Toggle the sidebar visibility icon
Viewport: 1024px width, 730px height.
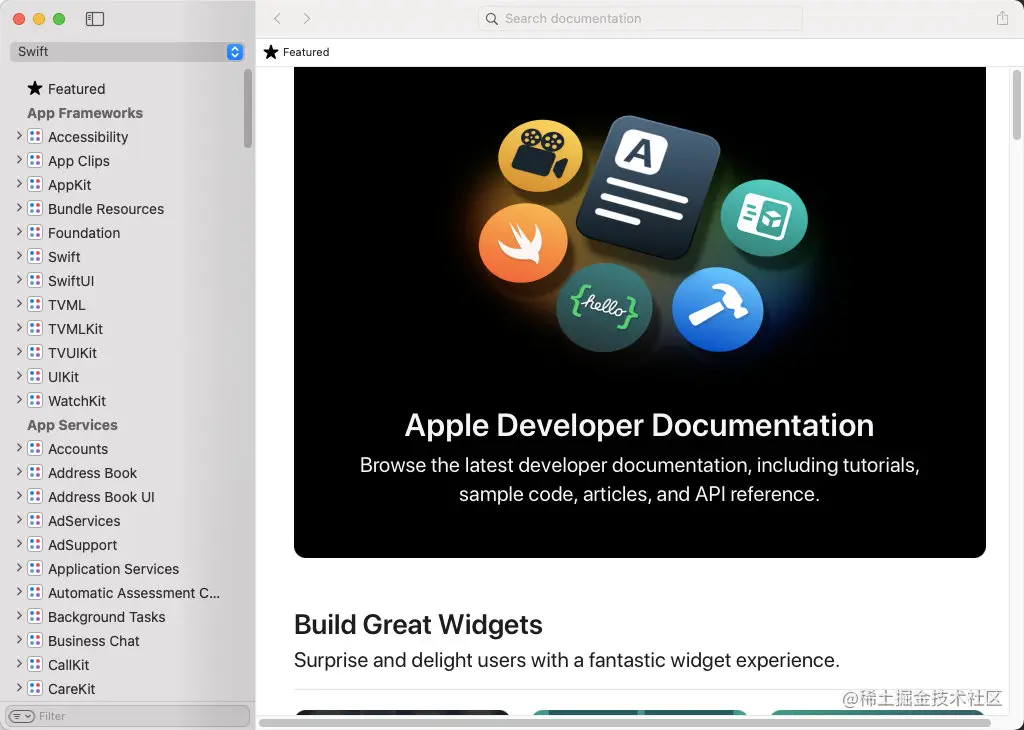pyautogui.click(x=95, y=19)
